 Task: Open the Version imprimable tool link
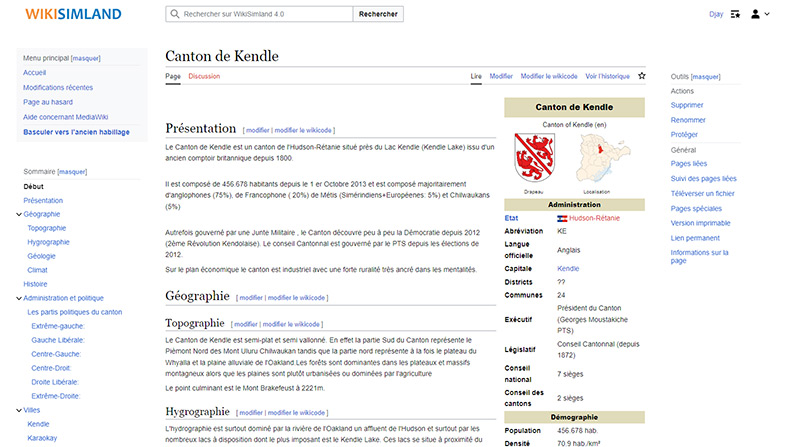[x=700, y=223]
